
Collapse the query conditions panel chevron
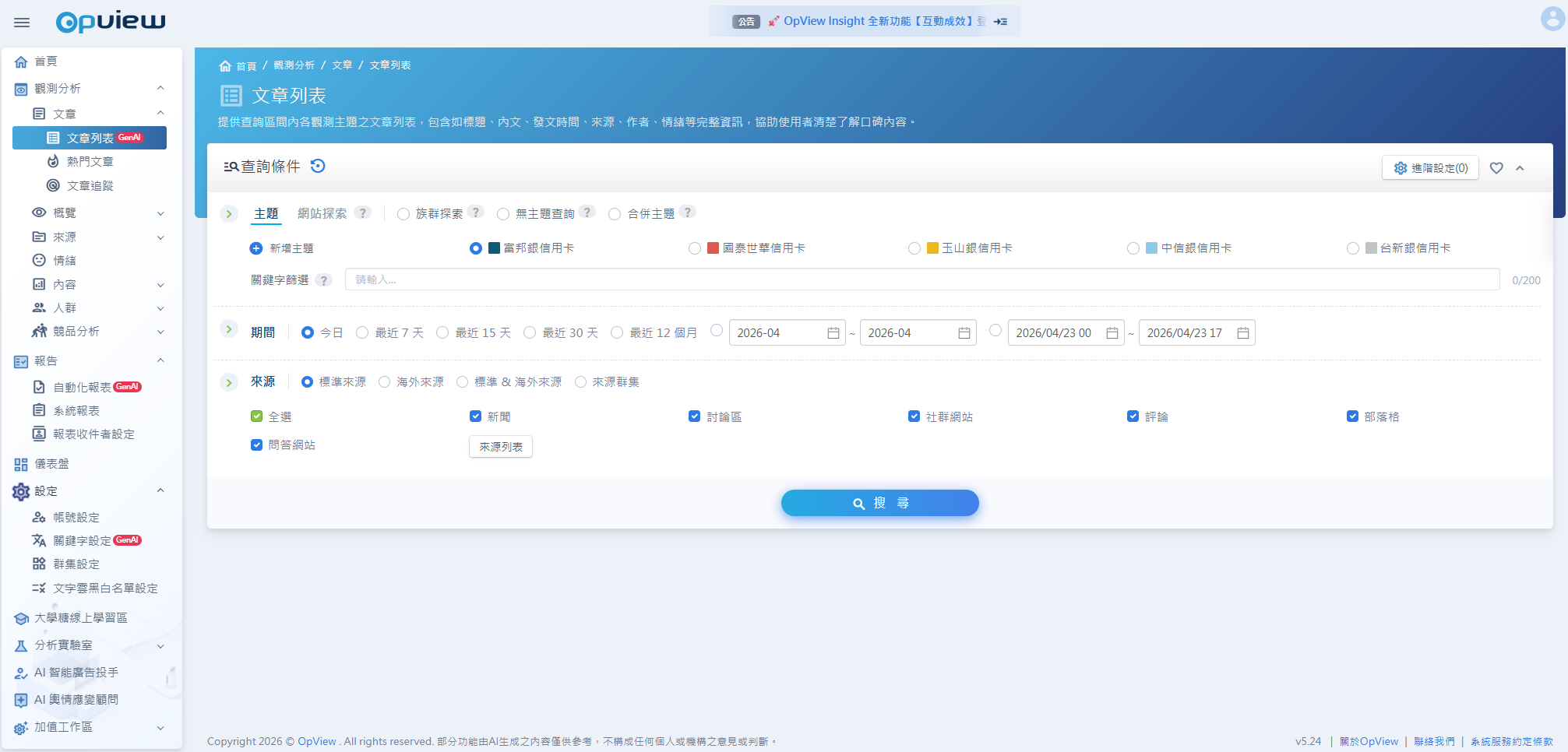[x=1520, y=168]
